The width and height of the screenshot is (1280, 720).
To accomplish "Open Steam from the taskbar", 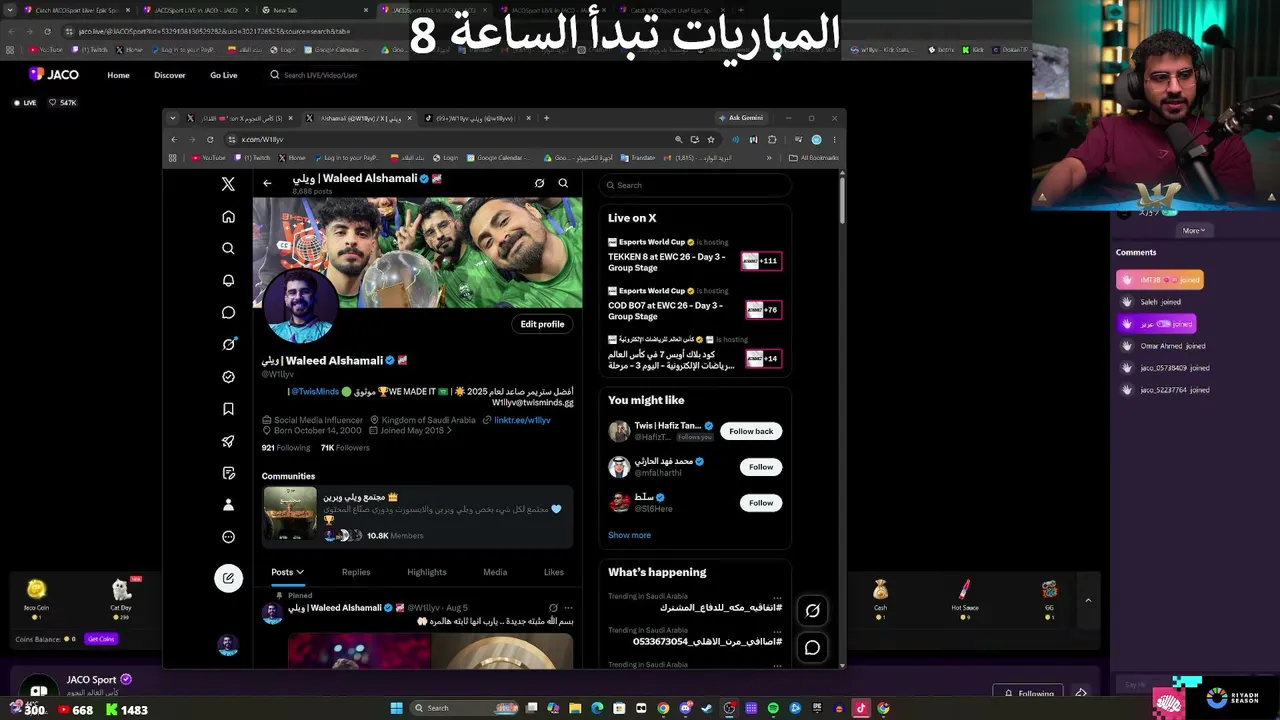I will coord(707,708).
